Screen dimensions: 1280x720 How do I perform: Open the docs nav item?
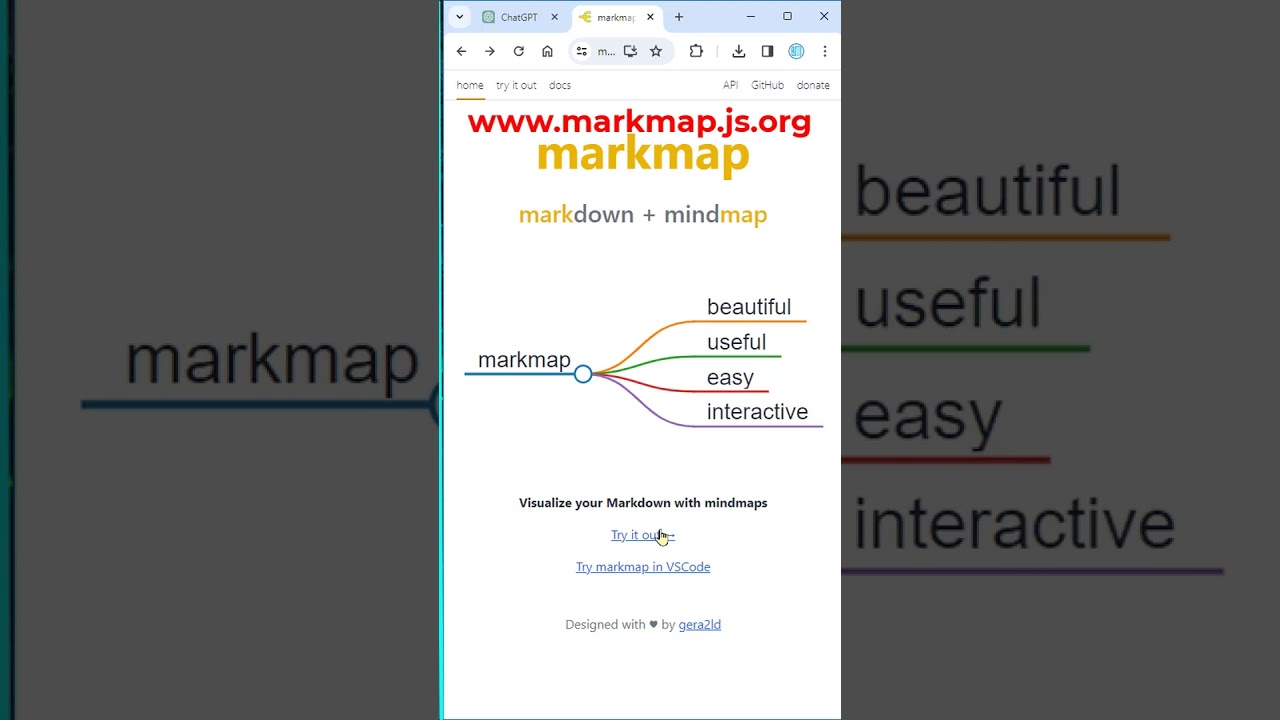[x=560, y=85]
